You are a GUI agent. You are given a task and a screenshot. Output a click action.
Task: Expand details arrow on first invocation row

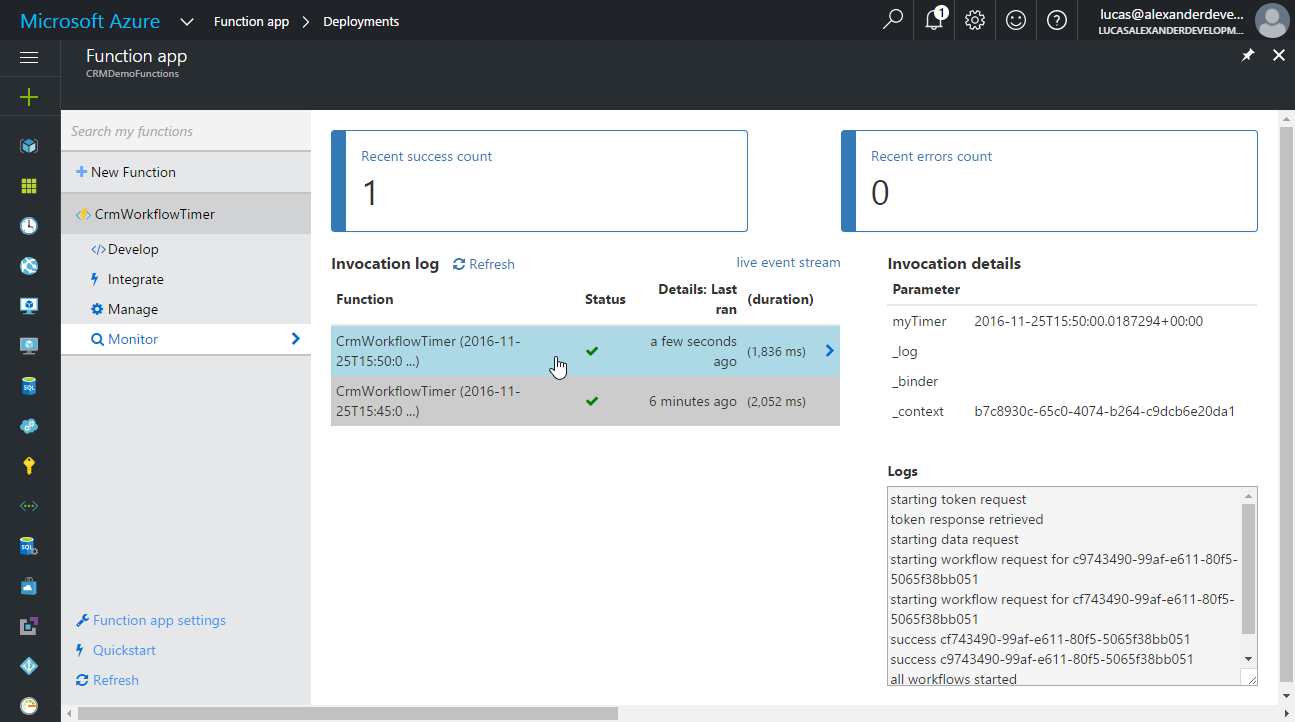[828, 351]
